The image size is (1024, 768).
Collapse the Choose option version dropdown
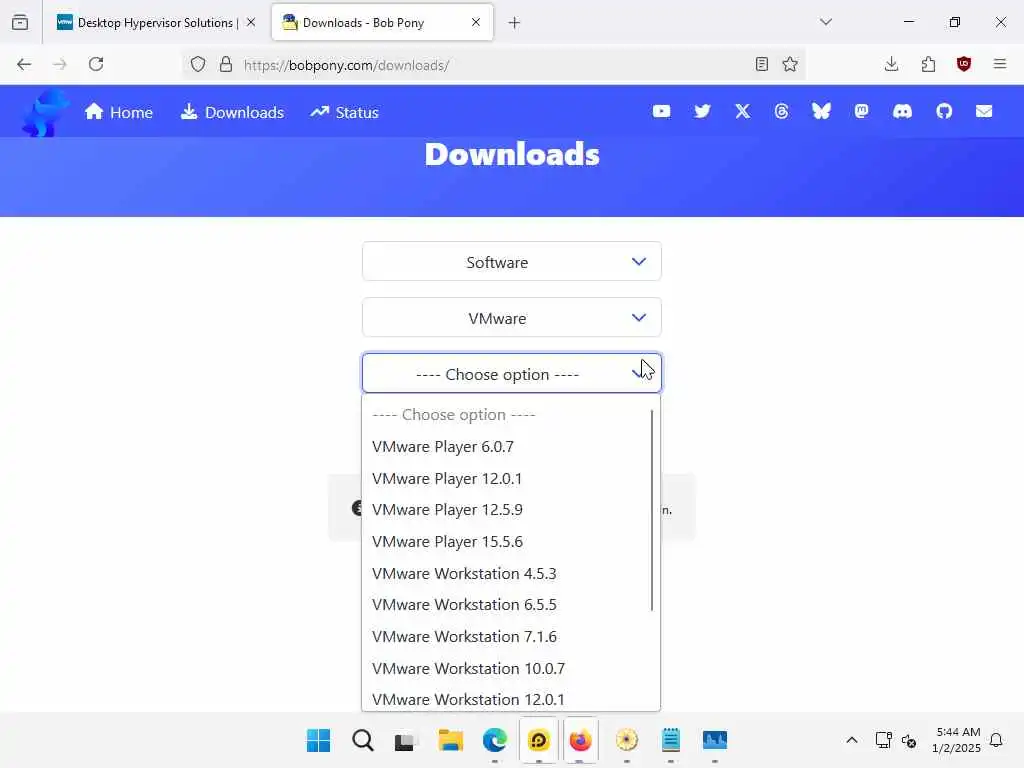(x=511, y=374)
